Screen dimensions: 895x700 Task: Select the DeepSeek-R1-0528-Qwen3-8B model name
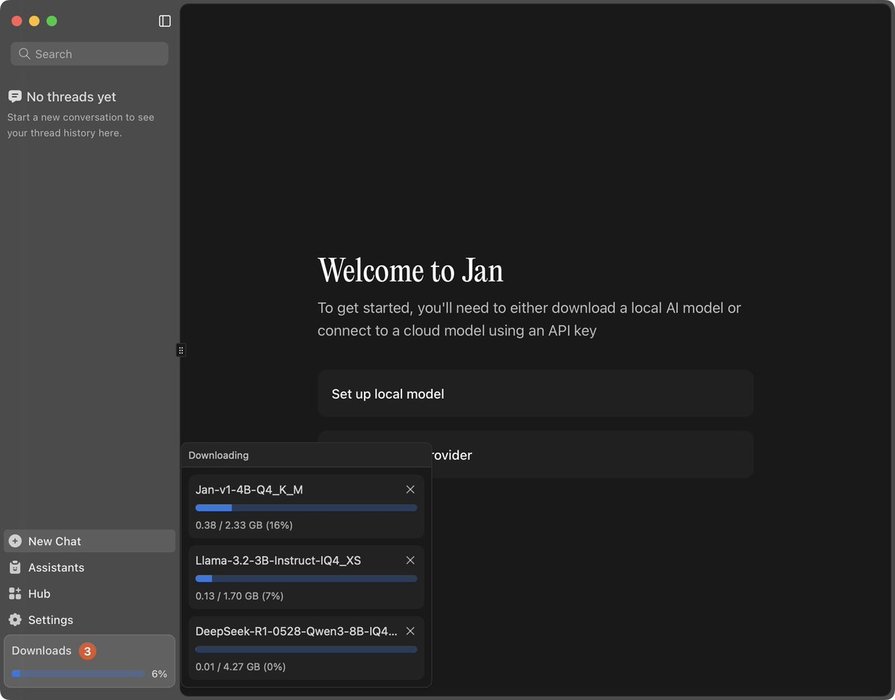[296, 631]
